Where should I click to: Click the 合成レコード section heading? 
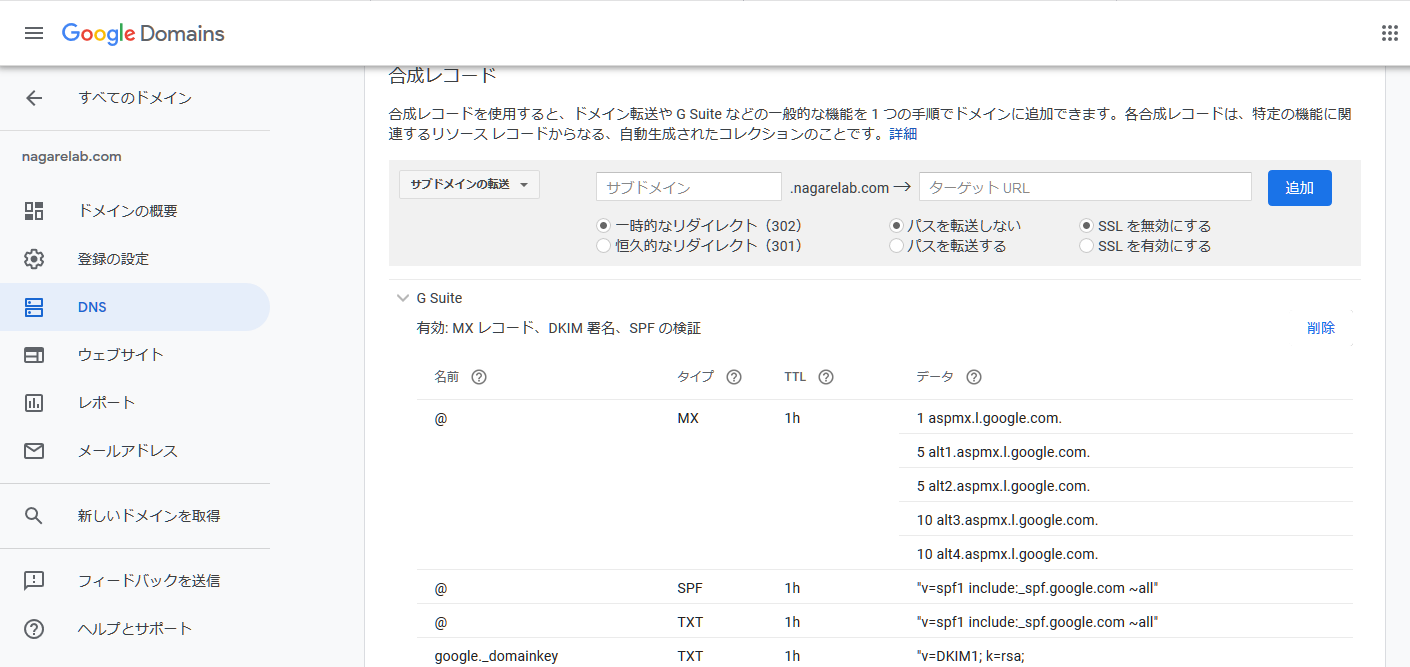pyautogui.click(x=442, y=75)
